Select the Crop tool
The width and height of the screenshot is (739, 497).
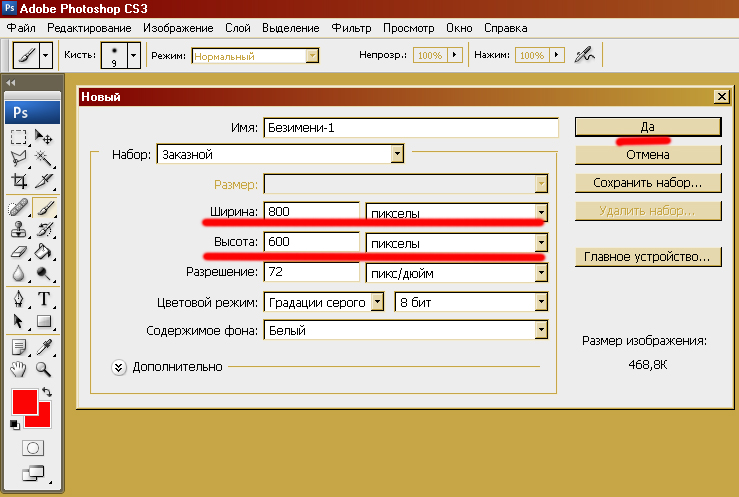[x=19, y=181]
